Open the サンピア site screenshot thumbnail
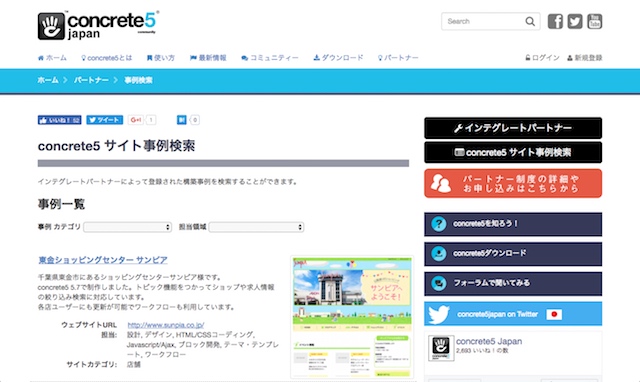Viewport: 640px width, 382px height. (352, 317)
